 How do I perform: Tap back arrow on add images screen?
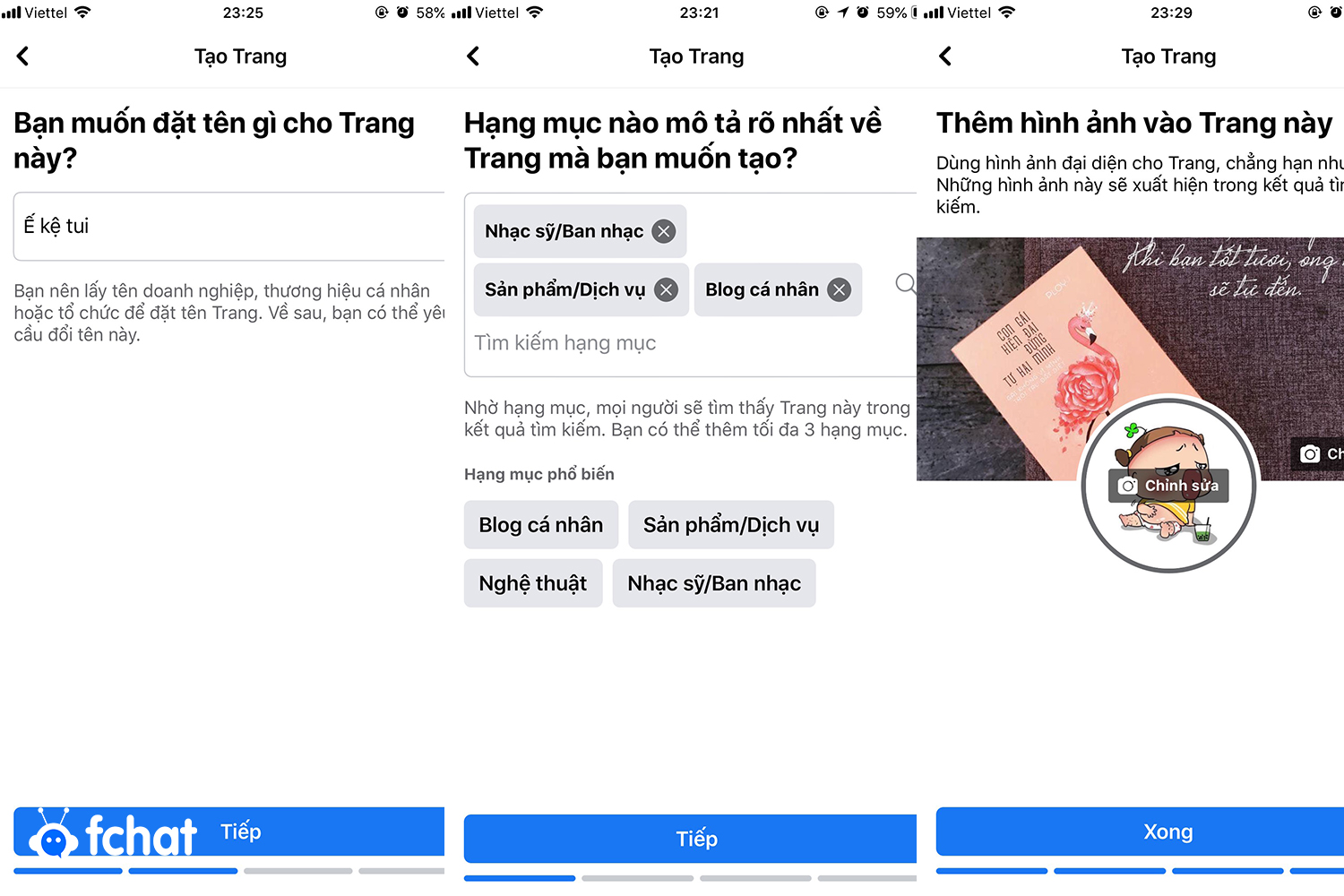pos(945,56)
